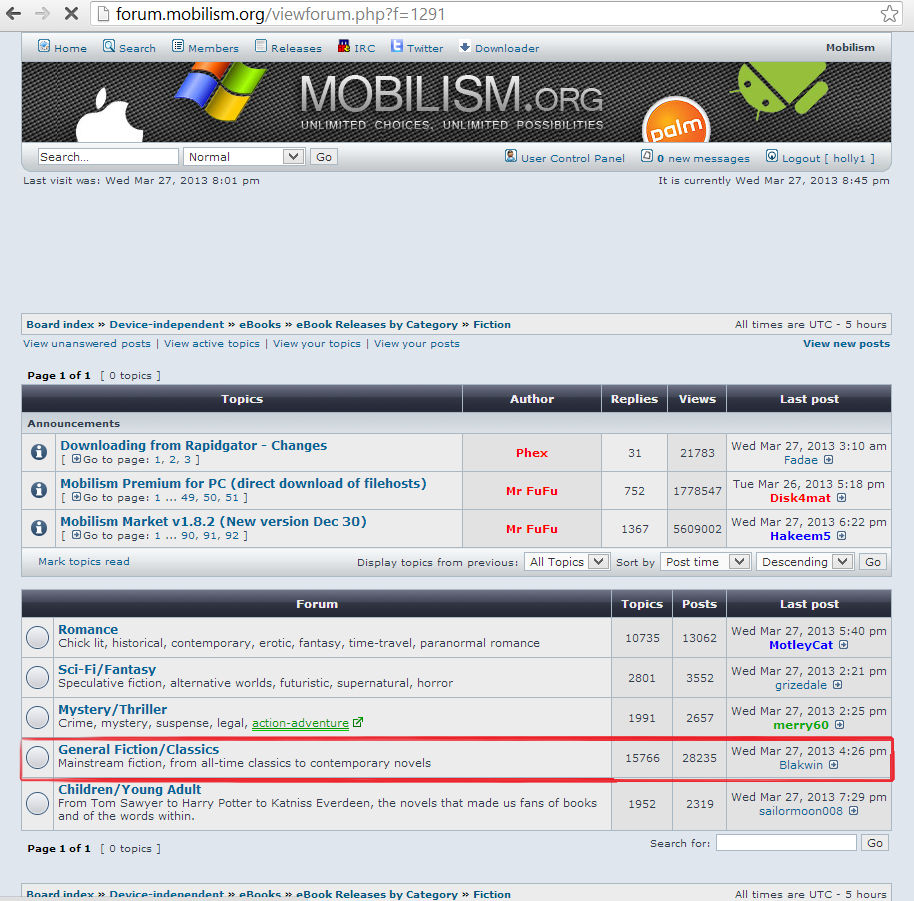Click the Twitter bird icon
This screenshot has width=914, height=901.
(396, 46)
